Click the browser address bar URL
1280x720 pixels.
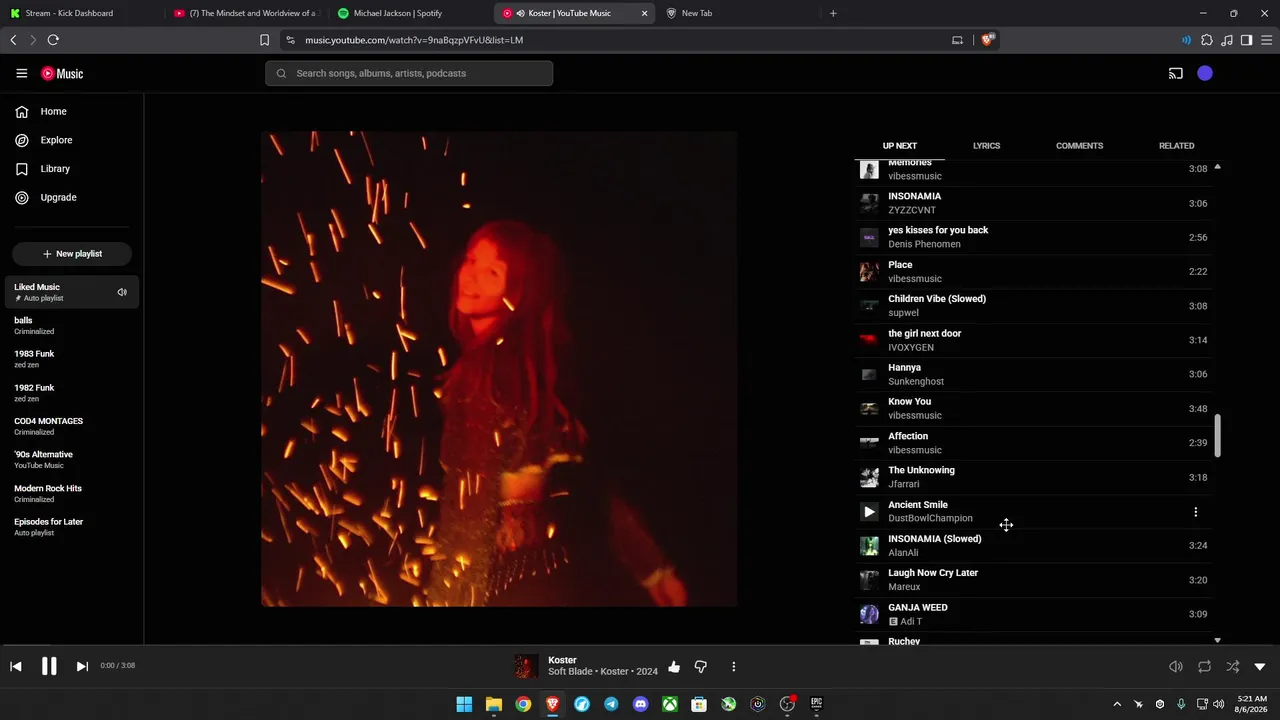pyautogui.click(x=414, y=40)
